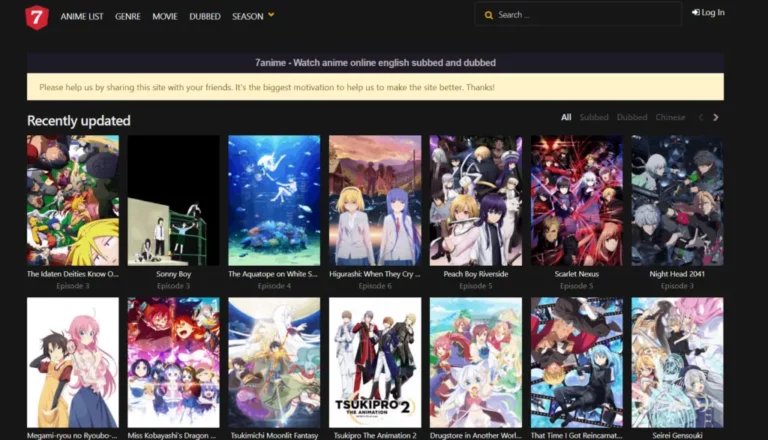Image resolution: width=768 pixels, height=440 pixels.
Task: Click the Log In icon link
Action: coord(708,13)
